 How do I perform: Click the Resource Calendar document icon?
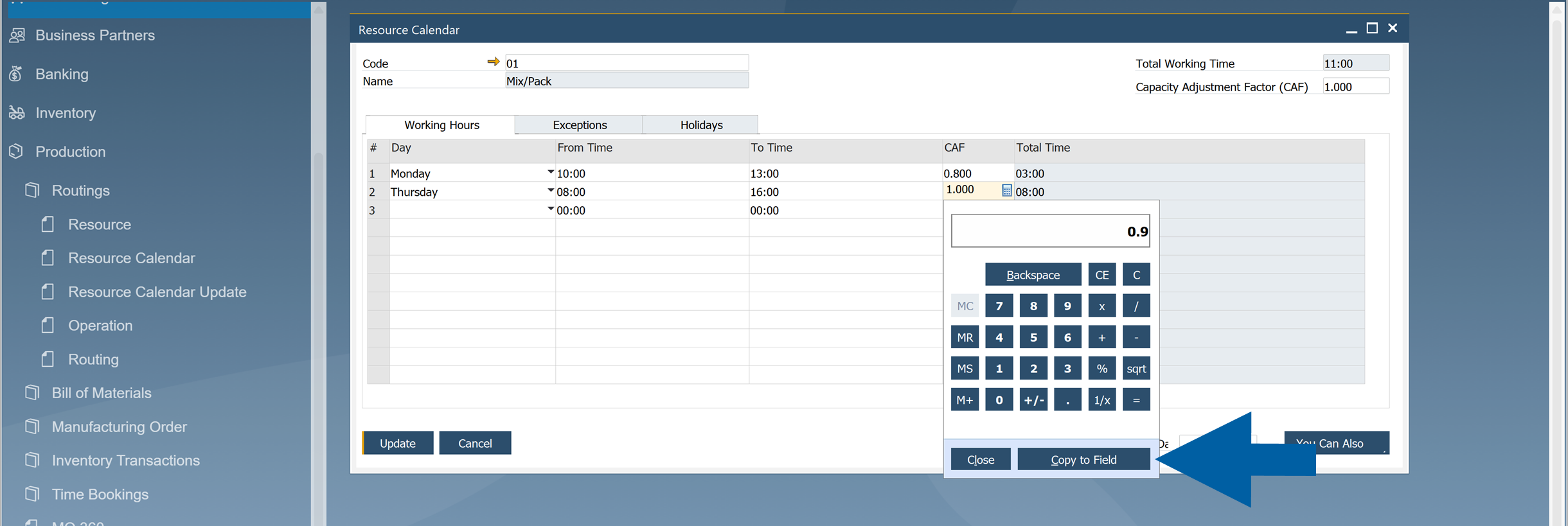tap(48, 258)
